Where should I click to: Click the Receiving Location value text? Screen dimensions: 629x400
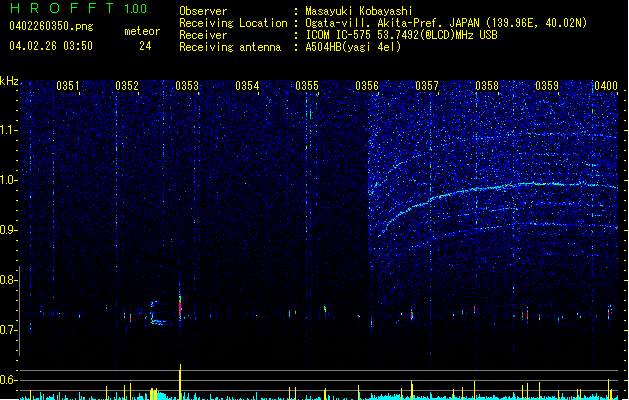pos(446,23)
